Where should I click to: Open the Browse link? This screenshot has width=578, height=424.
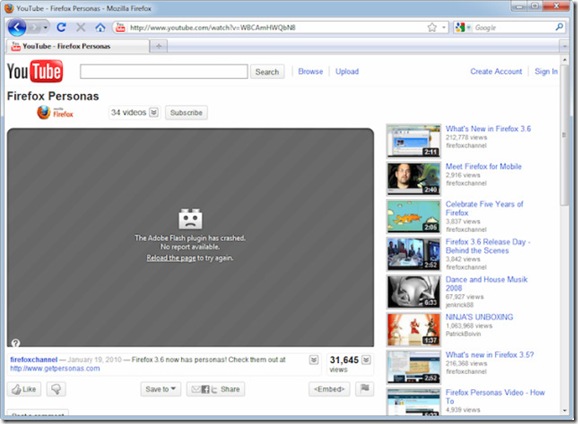tap(310, 72)
